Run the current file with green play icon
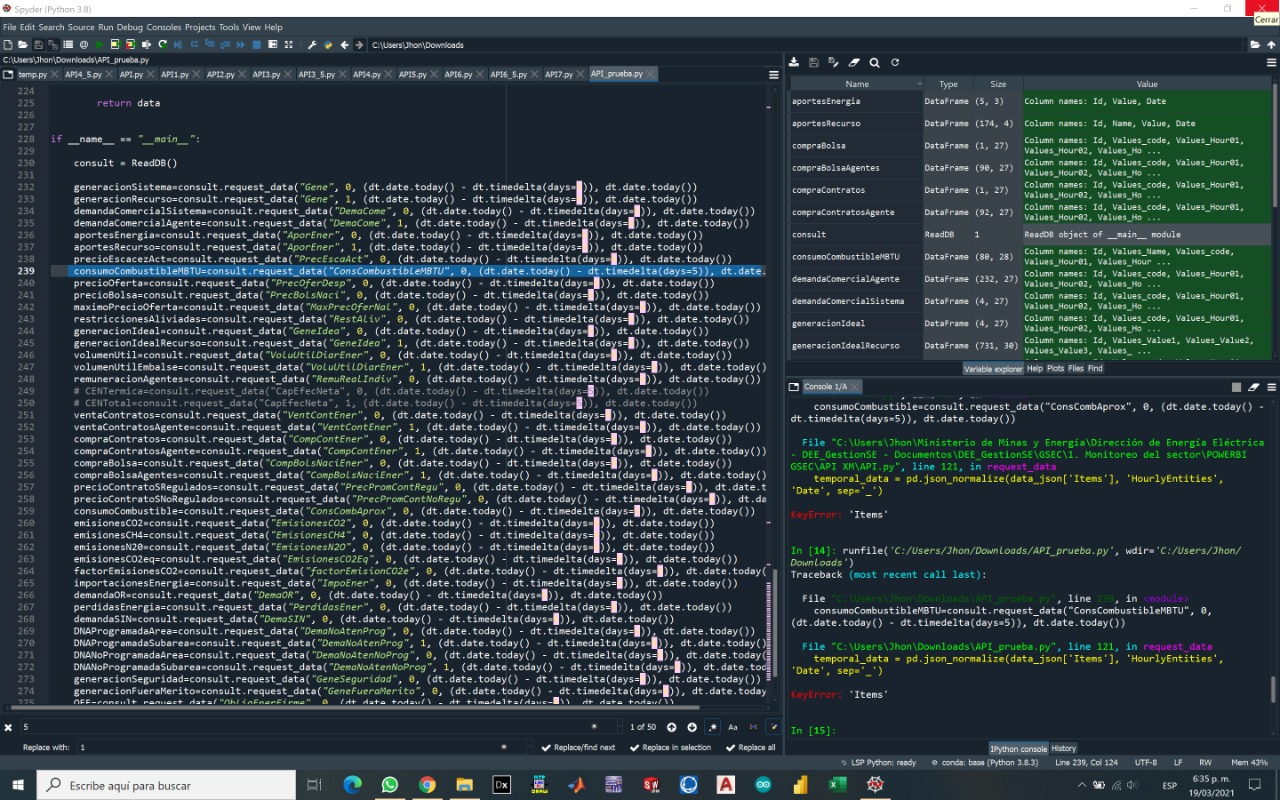The image size is (1280, 800). (x=100, y=45)
